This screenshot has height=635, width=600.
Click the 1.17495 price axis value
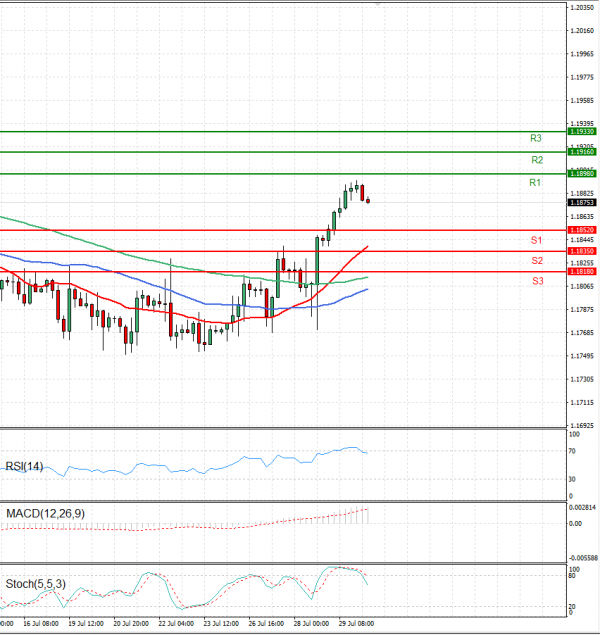pyautogui.click(x=582, y=356)
